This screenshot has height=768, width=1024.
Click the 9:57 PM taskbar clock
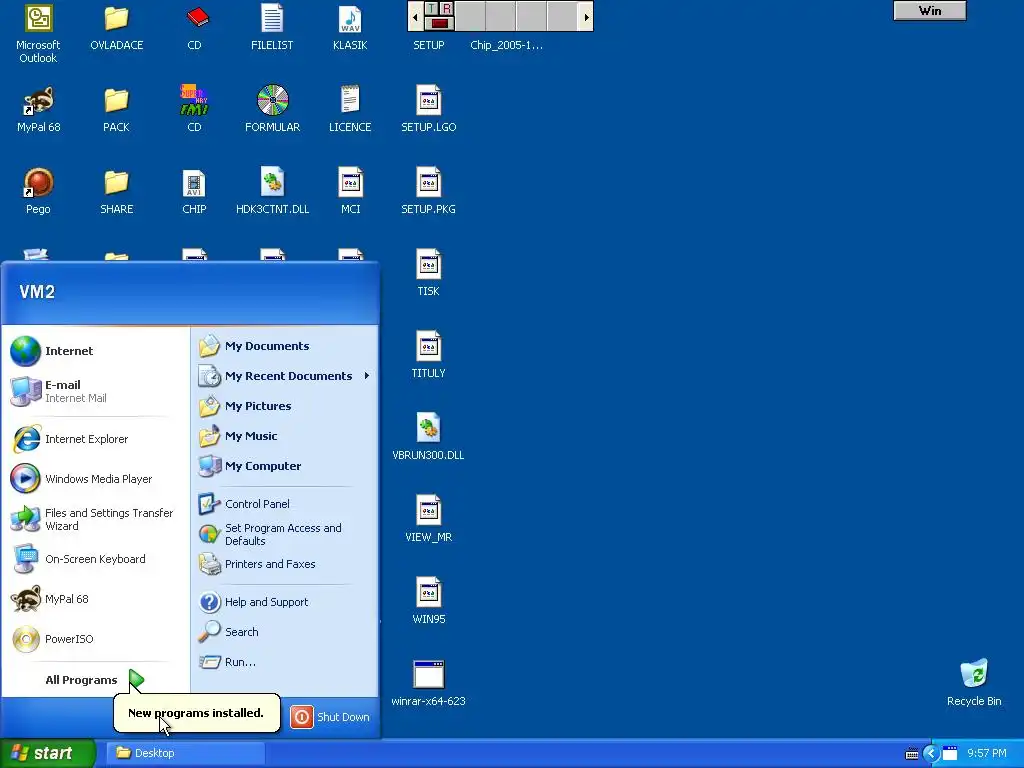(x=987, y=754)
